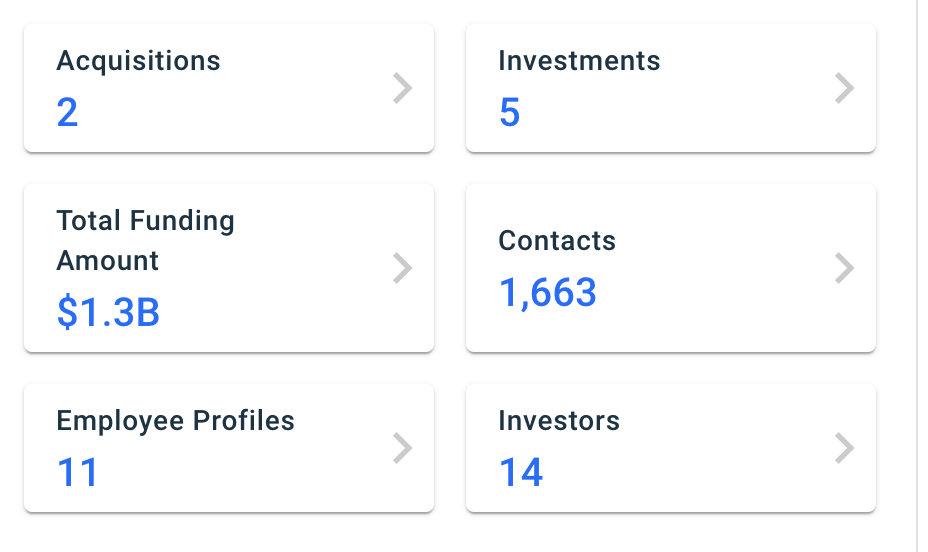928x552 pixels.
Task: Click the Acquisitions count value 2
Action: pyautogui.click(x=68, y=113)
